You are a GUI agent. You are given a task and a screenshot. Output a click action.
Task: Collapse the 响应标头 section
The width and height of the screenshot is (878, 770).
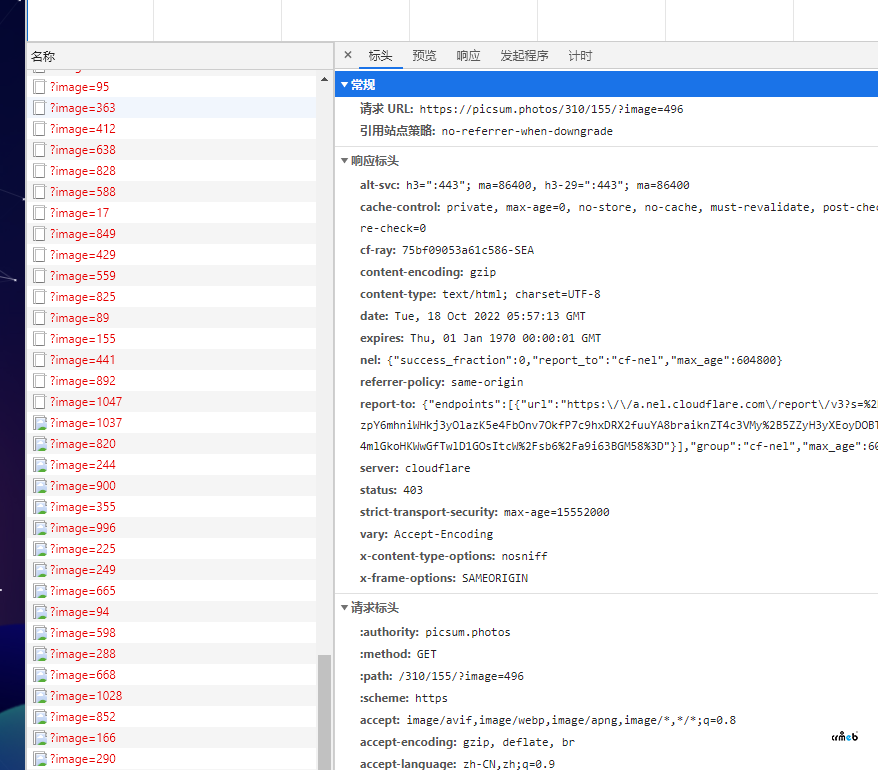(x=345, y=161)
